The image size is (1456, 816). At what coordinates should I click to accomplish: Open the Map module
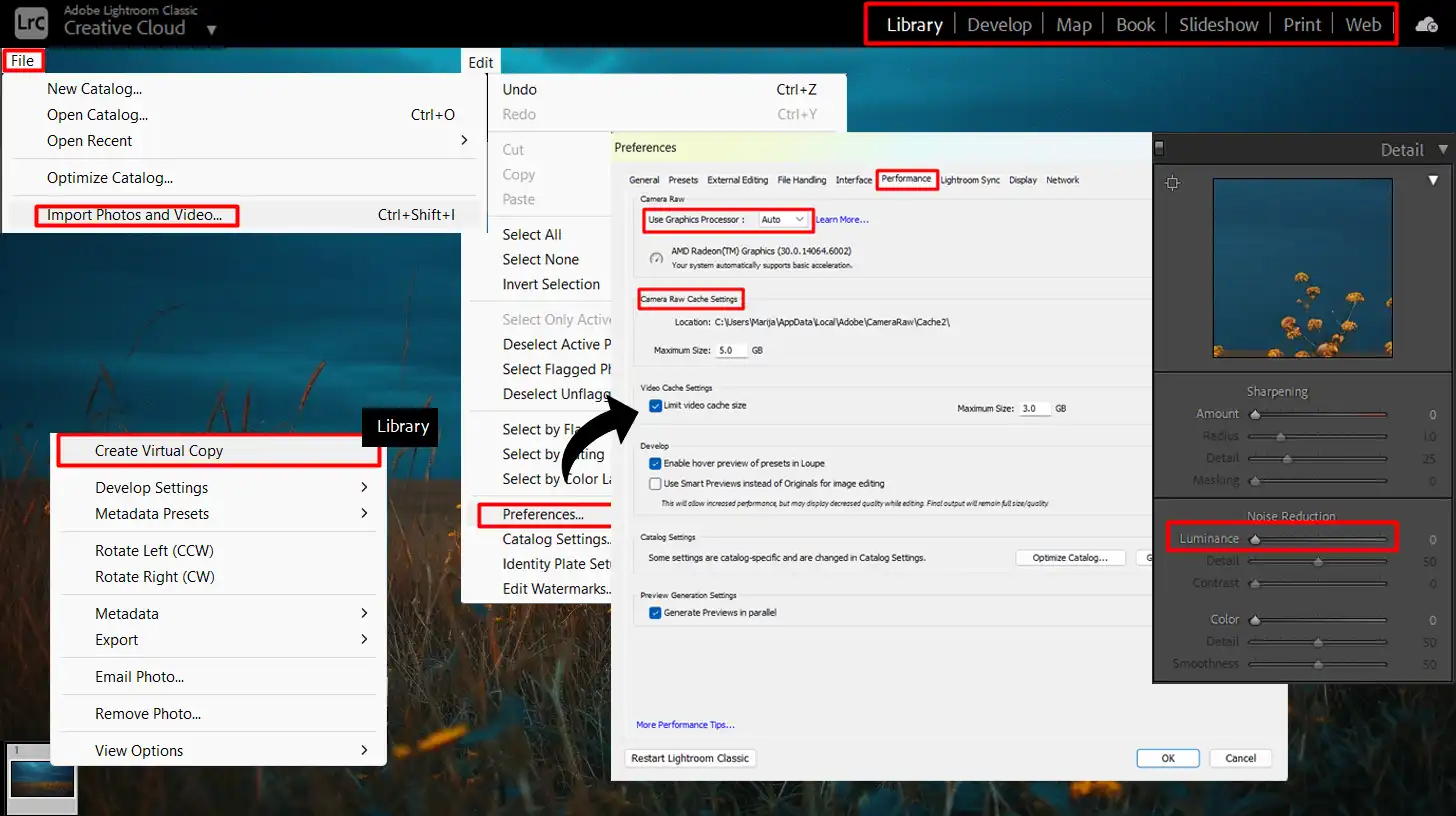pyautogui.click(x=1074, y=25)
